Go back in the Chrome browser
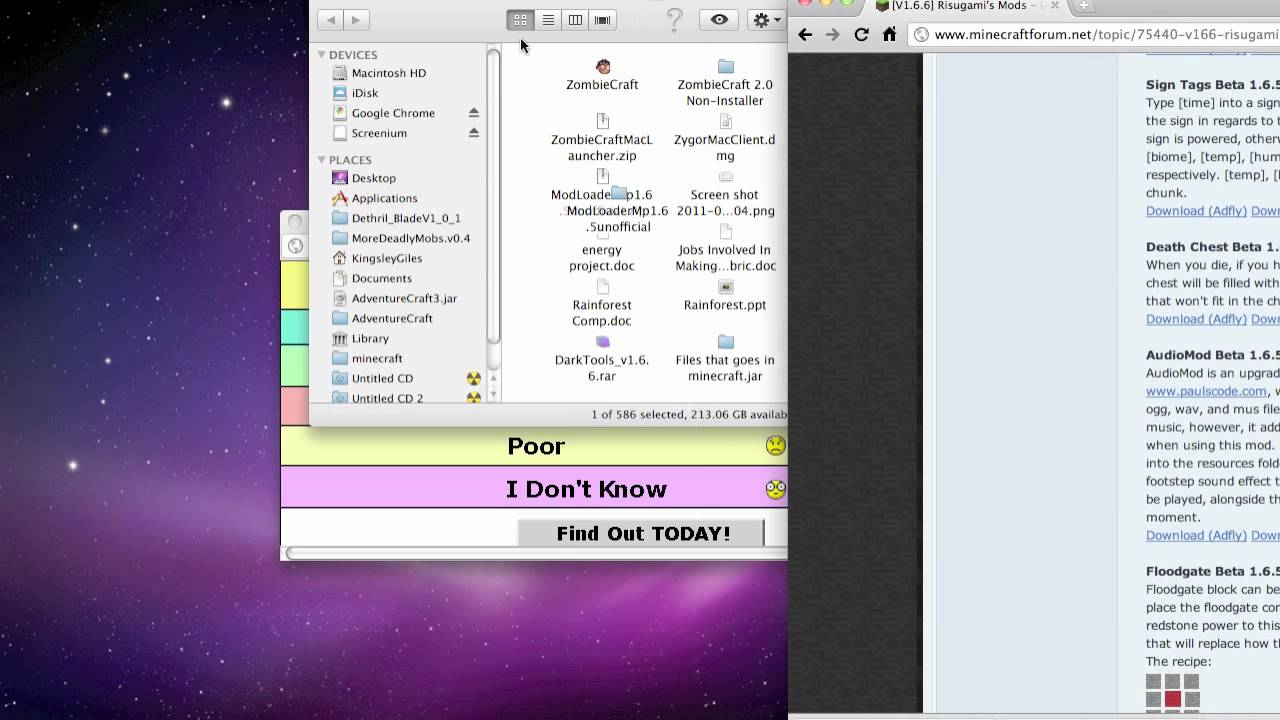The height and width of the screenshot is (720, 1280). (805, 34)
